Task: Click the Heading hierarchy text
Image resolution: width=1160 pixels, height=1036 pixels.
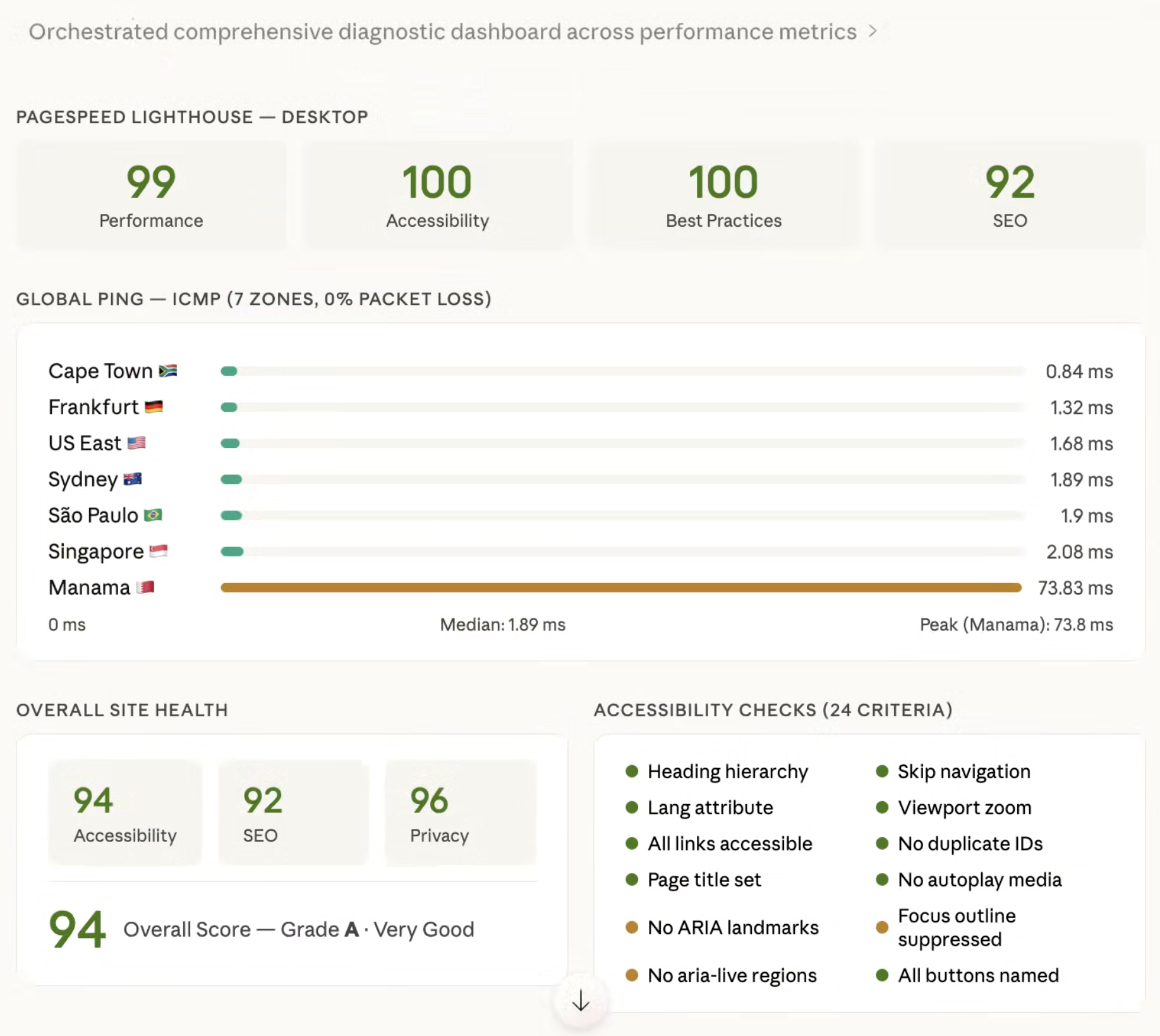Action: click(x=728, y=771)
